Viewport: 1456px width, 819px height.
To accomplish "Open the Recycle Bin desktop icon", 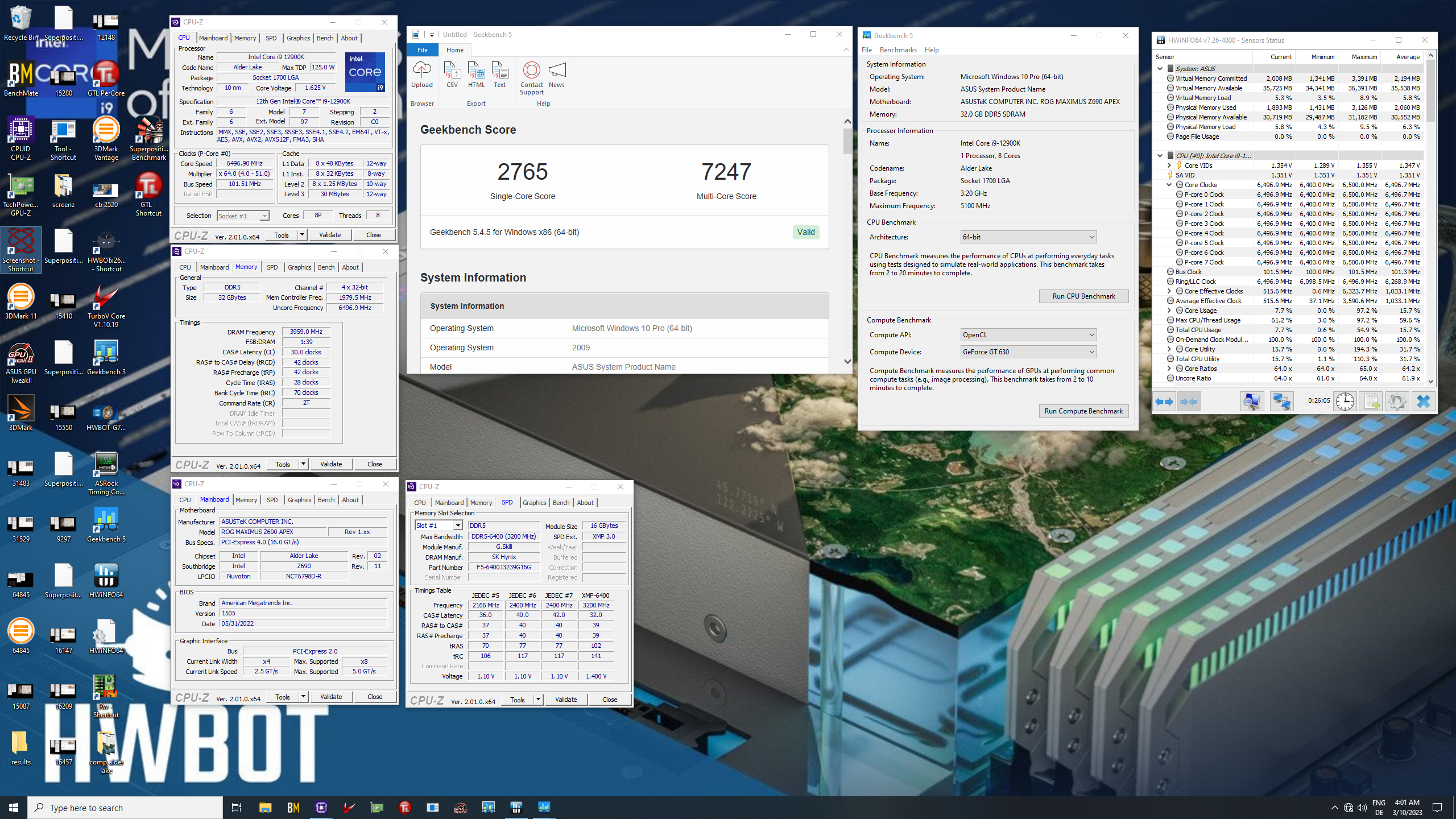I will point(21,24).
